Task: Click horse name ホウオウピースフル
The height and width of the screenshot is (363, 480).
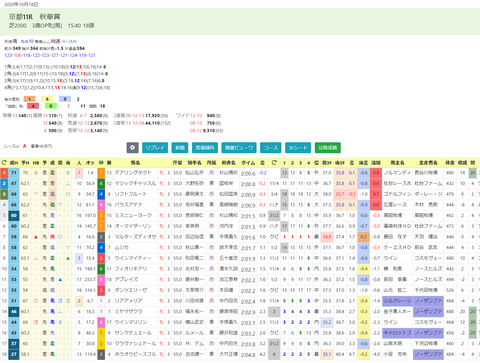Action: pos(135,354)
